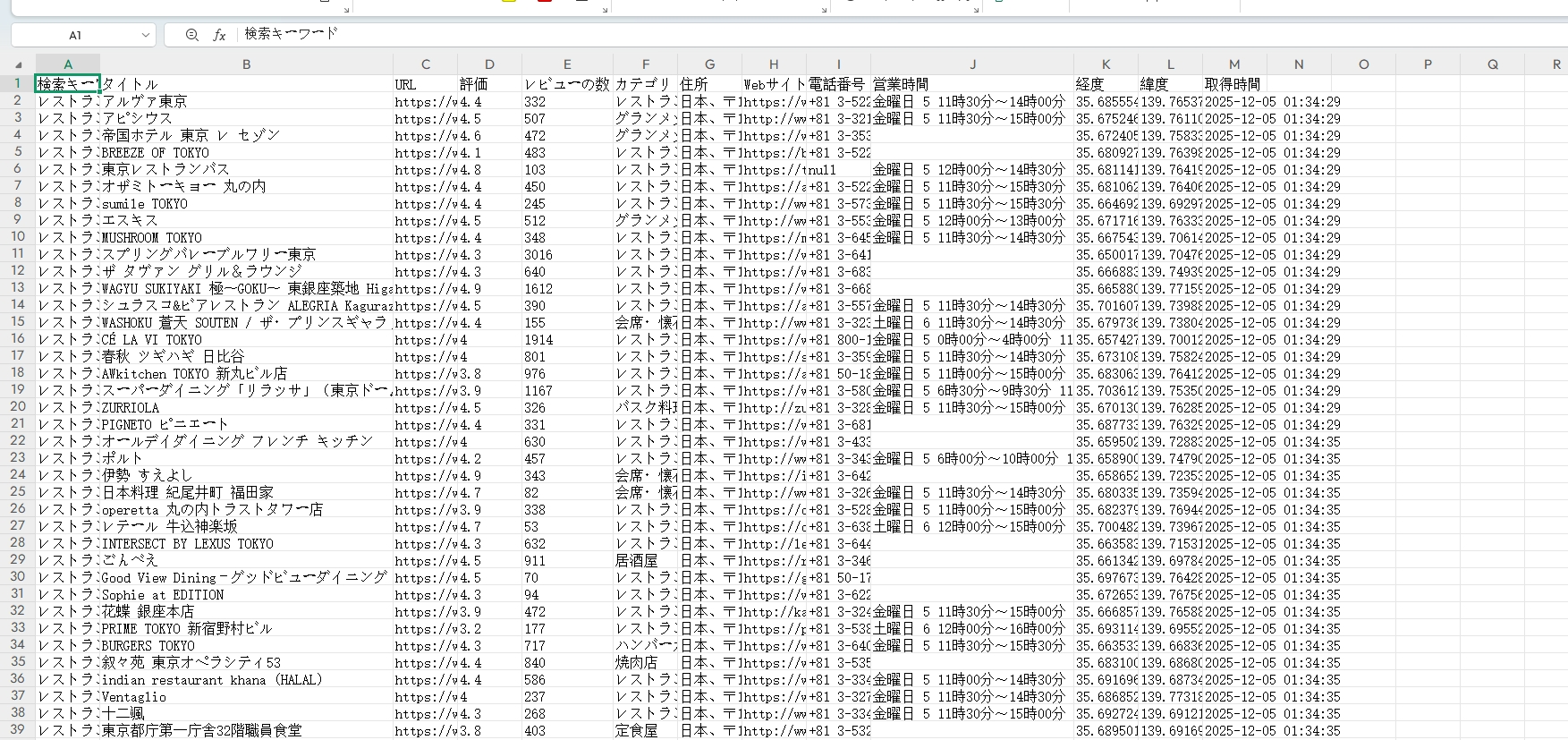
Task: Open the Name Box dropdown arrow
Action: [145, 35]
